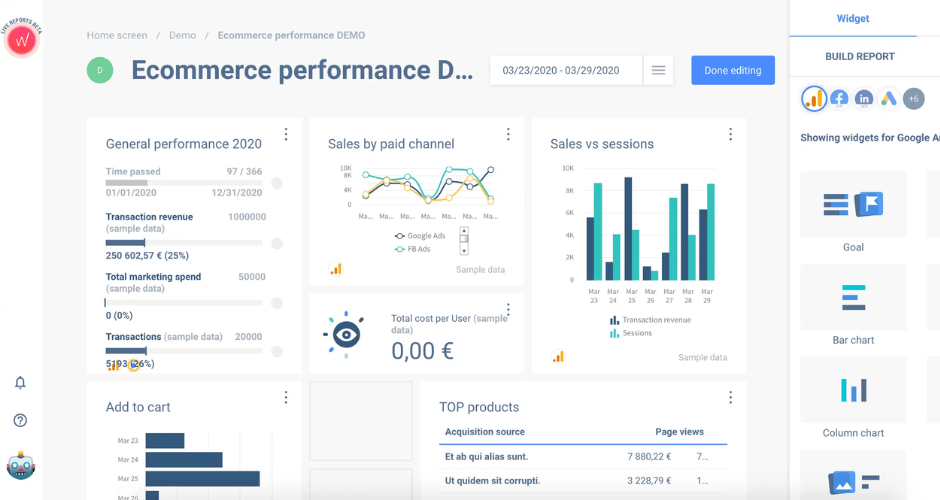Open Sales by paid channel options menu

click(508, 134)
